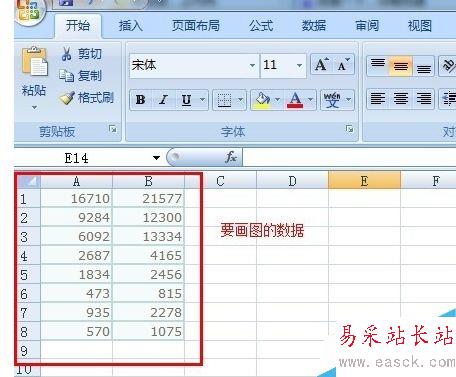The height and width of the screenshot is (377, 456).
Task: Expand underline style dropdown arrow
Action: 202,100
